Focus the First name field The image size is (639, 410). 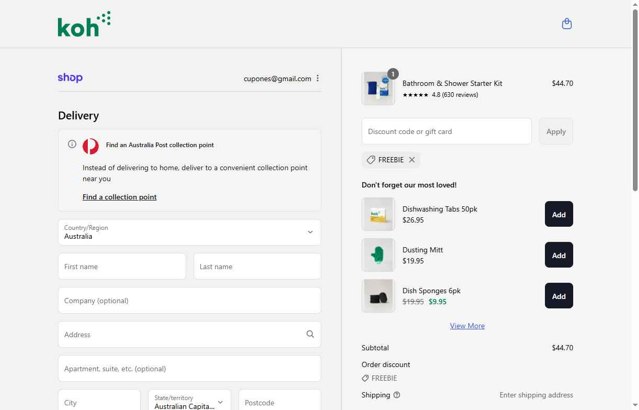[122, 267]
